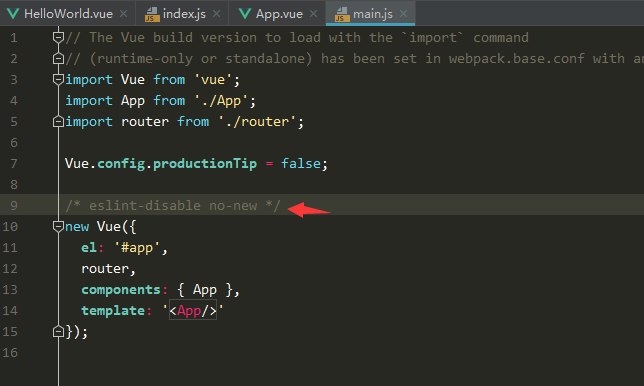The image size is (644, 386).
Task: Click line number 9 in the gutter
Action: coord(14,205)
